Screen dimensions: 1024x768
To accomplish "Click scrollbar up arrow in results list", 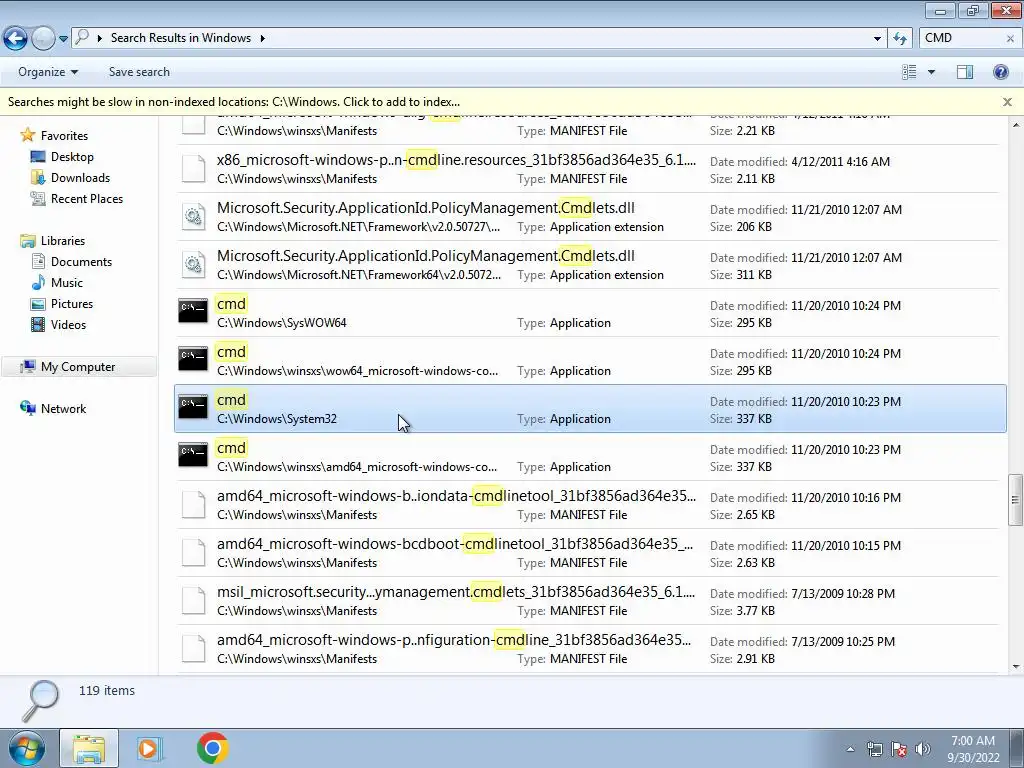I will click(1016, 124).
